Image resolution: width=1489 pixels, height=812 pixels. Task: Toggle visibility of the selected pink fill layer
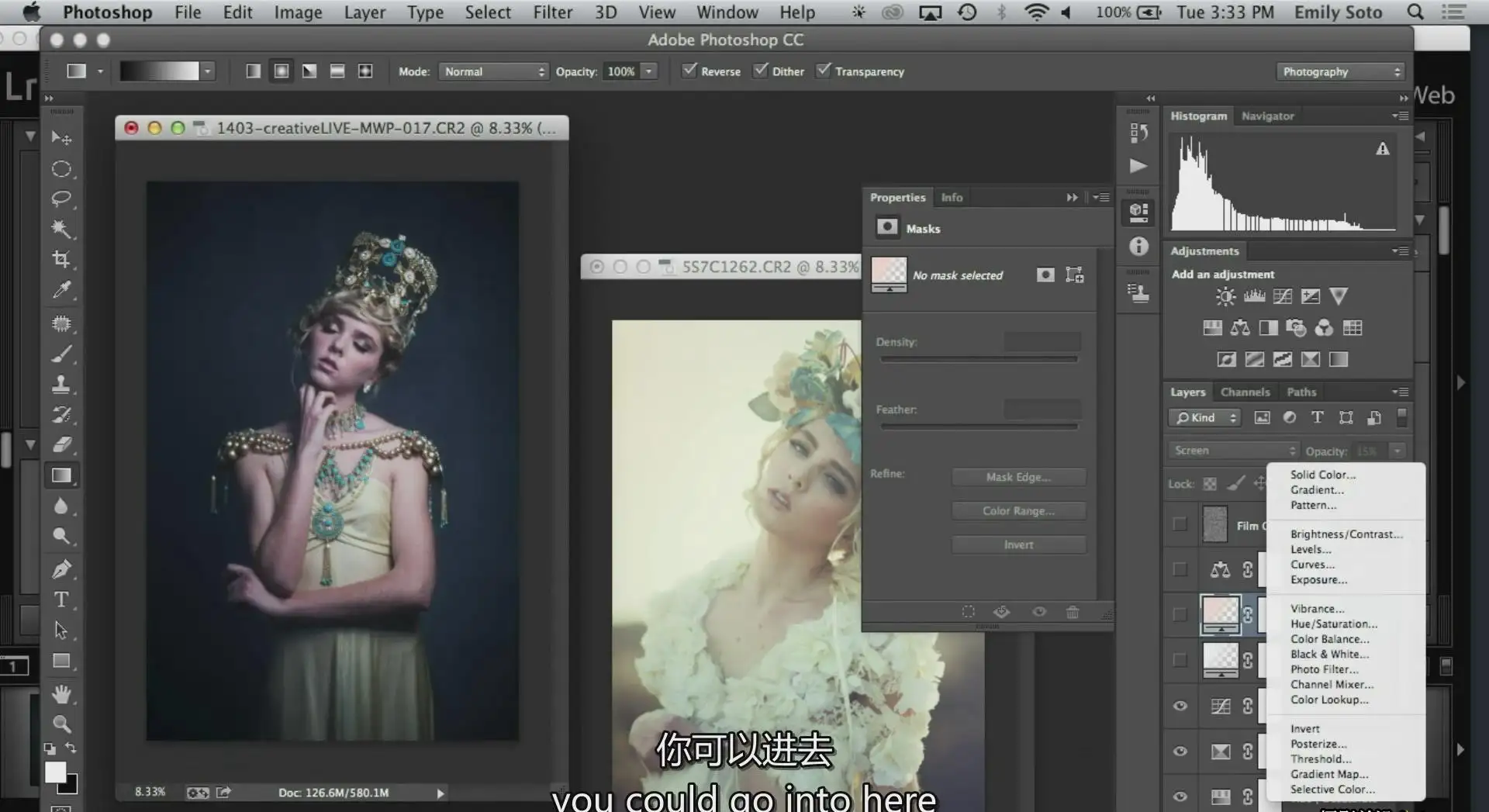pos(1180,614)
